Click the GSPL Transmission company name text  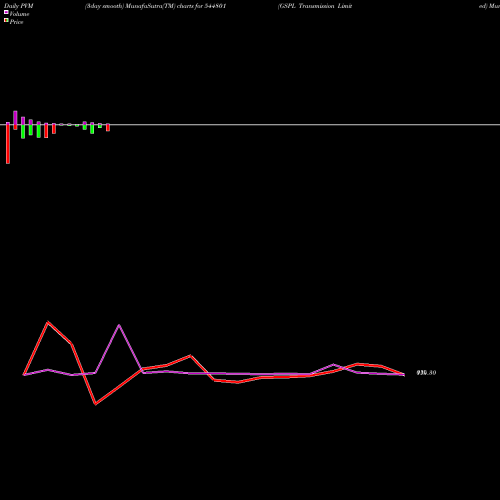coord(315,6)
